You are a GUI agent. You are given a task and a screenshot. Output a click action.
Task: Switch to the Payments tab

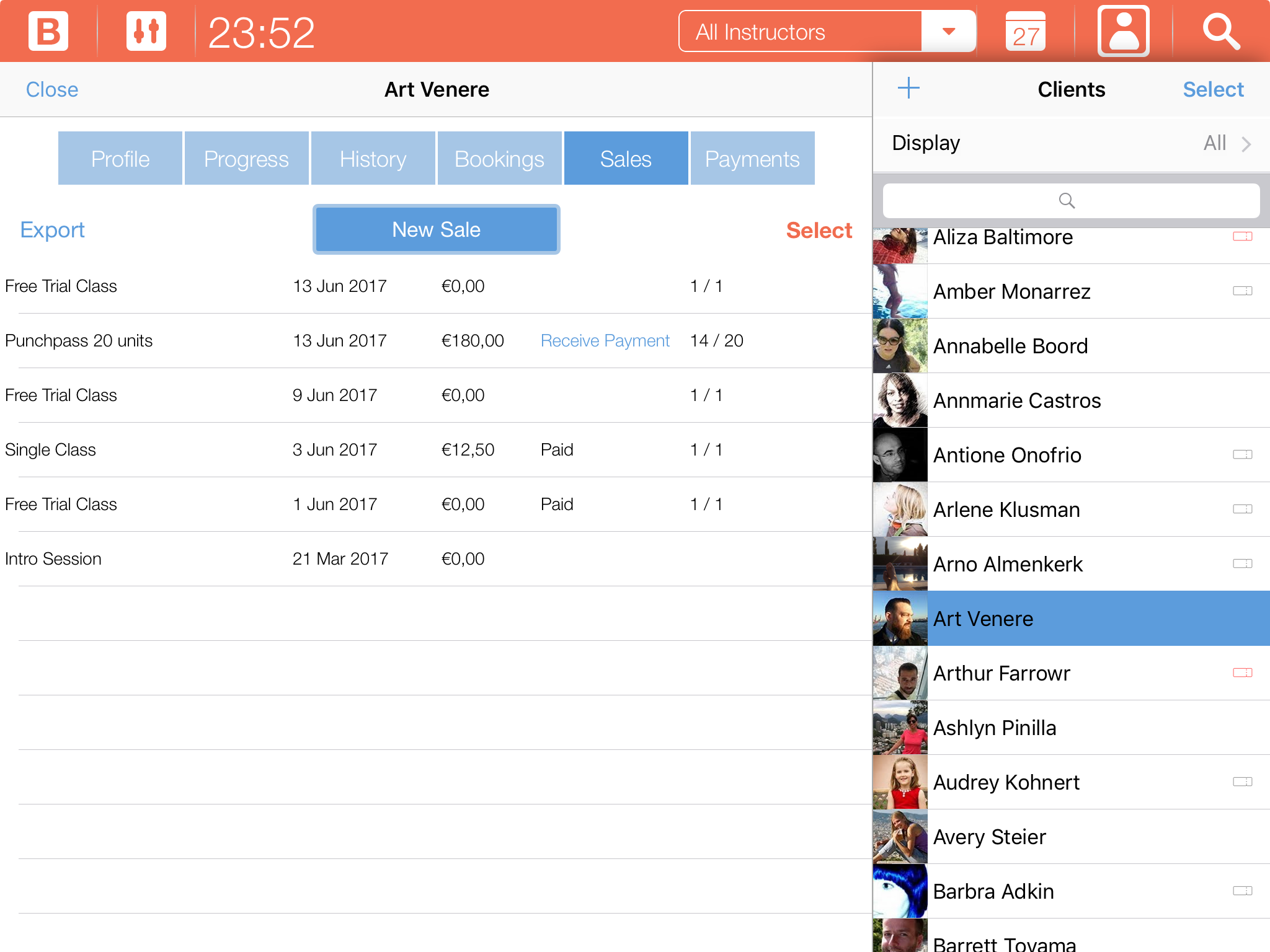click(752, 159)
